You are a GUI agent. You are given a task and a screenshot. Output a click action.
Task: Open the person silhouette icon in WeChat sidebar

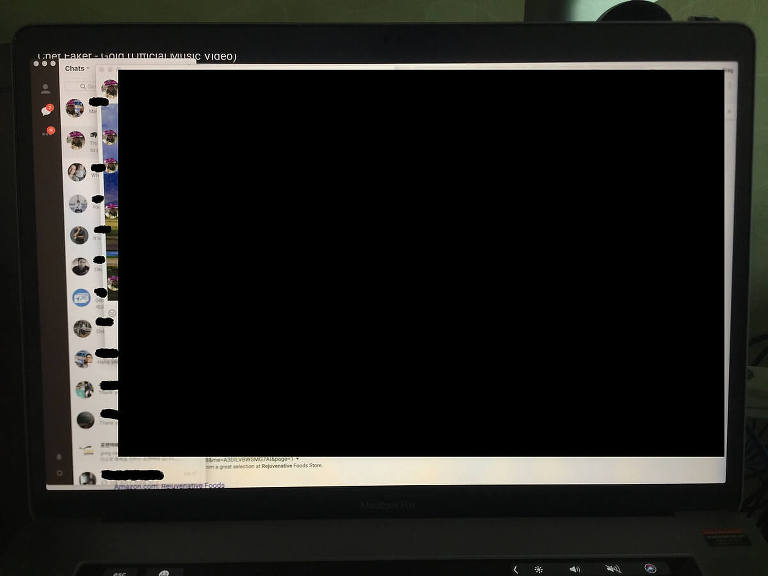click(46, 89)
